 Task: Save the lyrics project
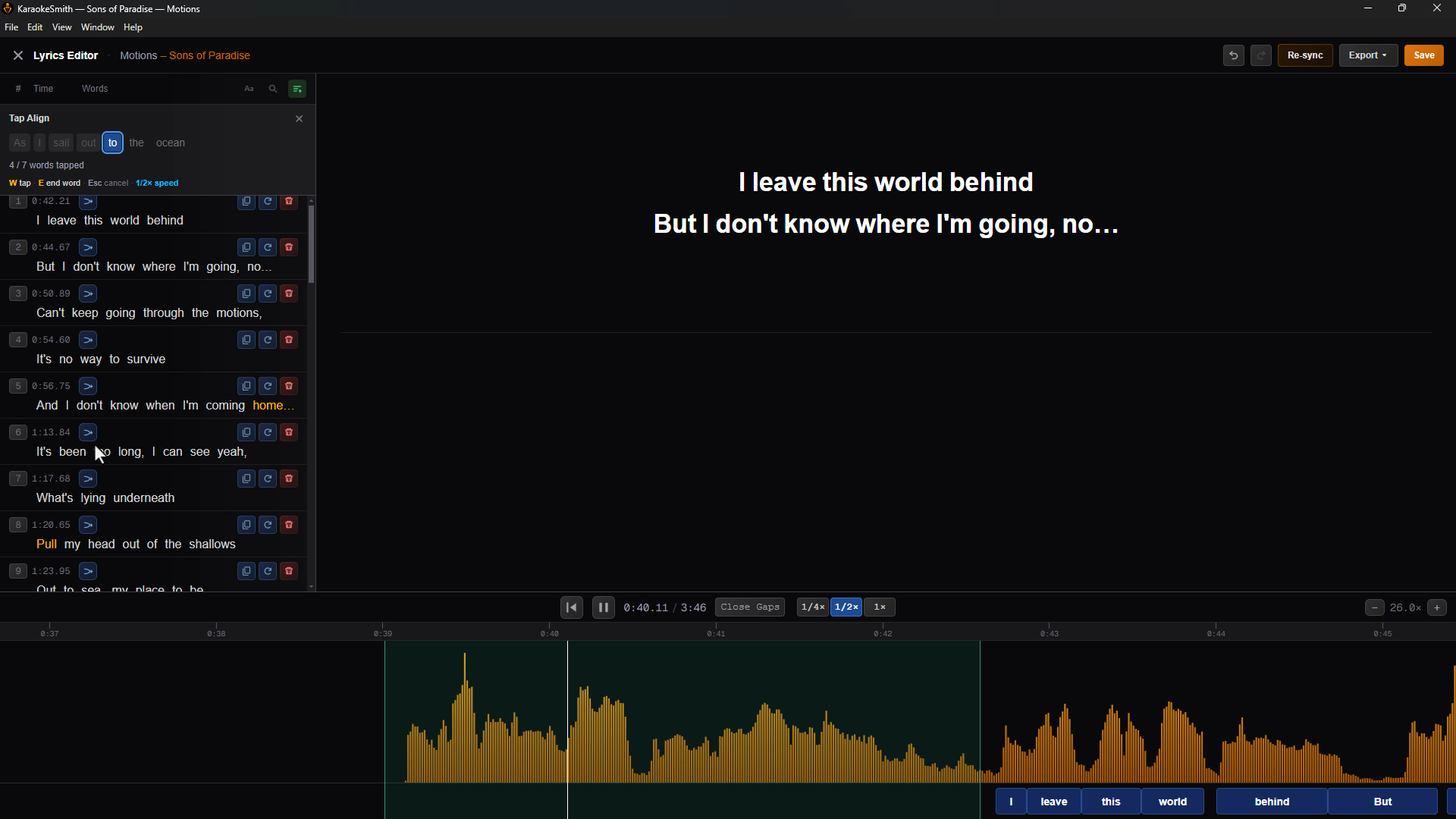point(1423,55)
